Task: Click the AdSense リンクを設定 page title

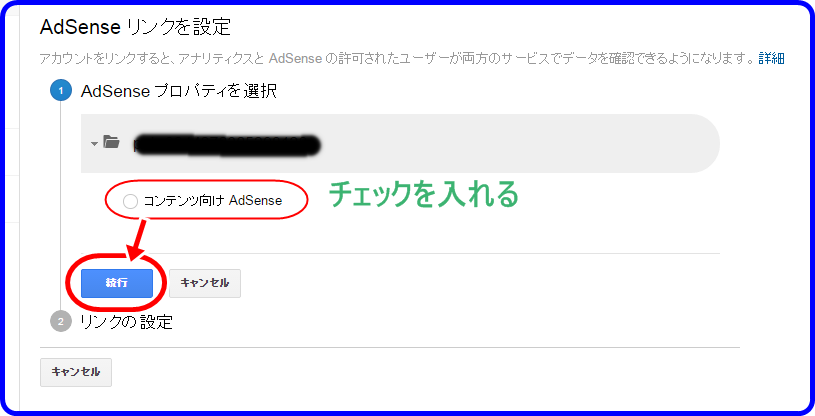Action: [x=136, y=27]
